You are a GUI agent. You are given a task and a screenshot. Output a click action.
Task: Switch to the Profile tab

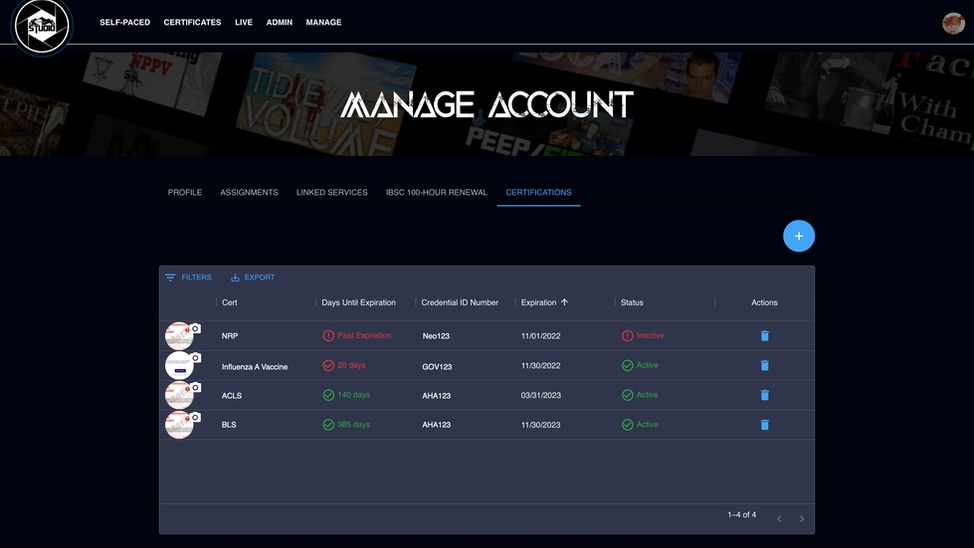[x=185, y=193]
